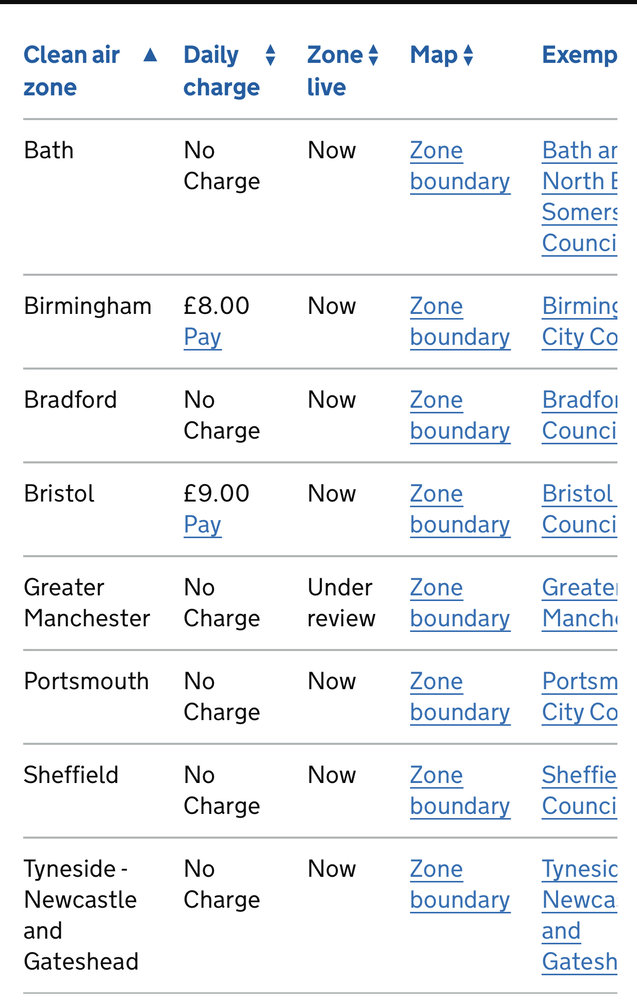This screenshot has width=637, height=1000.
Task: Sort by Clean air zone arrow icon
Action: (150, 55)
